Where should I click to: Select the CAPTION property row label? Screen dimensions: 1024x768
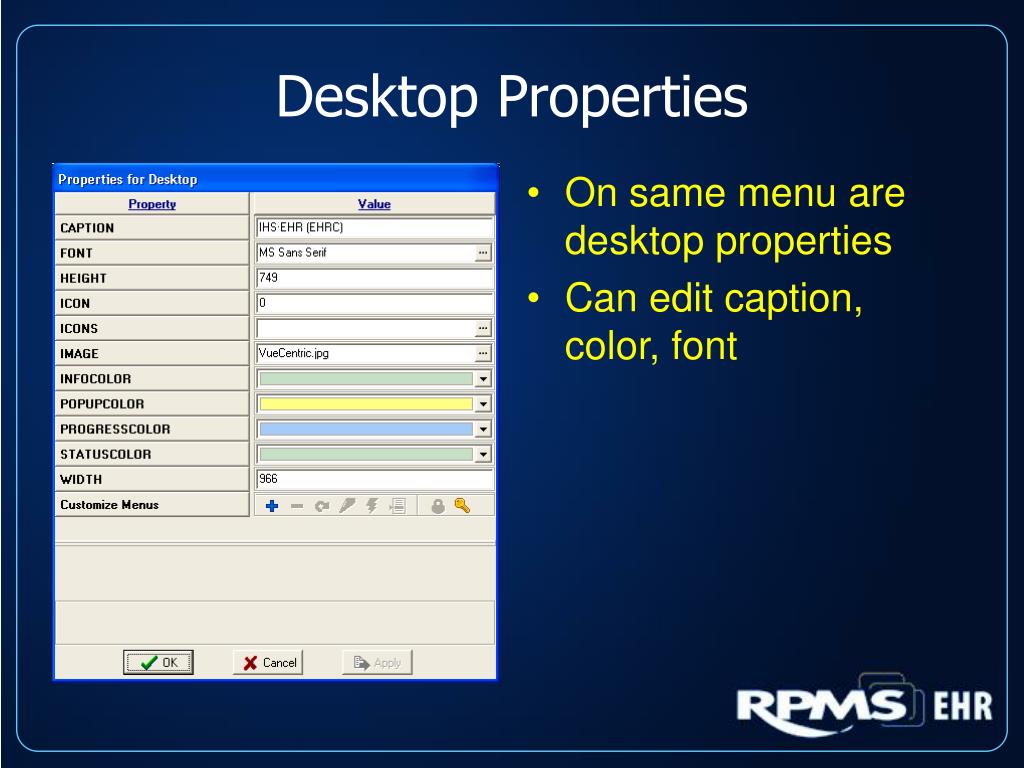pyautogui.click(x=152, y=228)
